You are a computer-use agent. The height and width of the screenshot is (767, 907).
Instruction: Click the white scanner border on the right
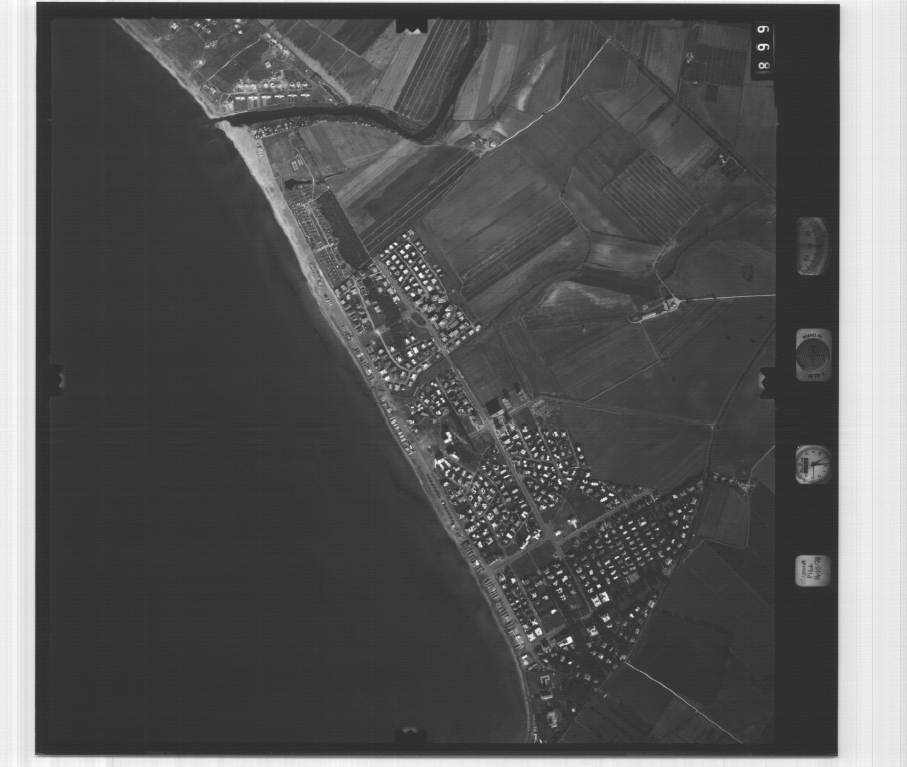872,380
